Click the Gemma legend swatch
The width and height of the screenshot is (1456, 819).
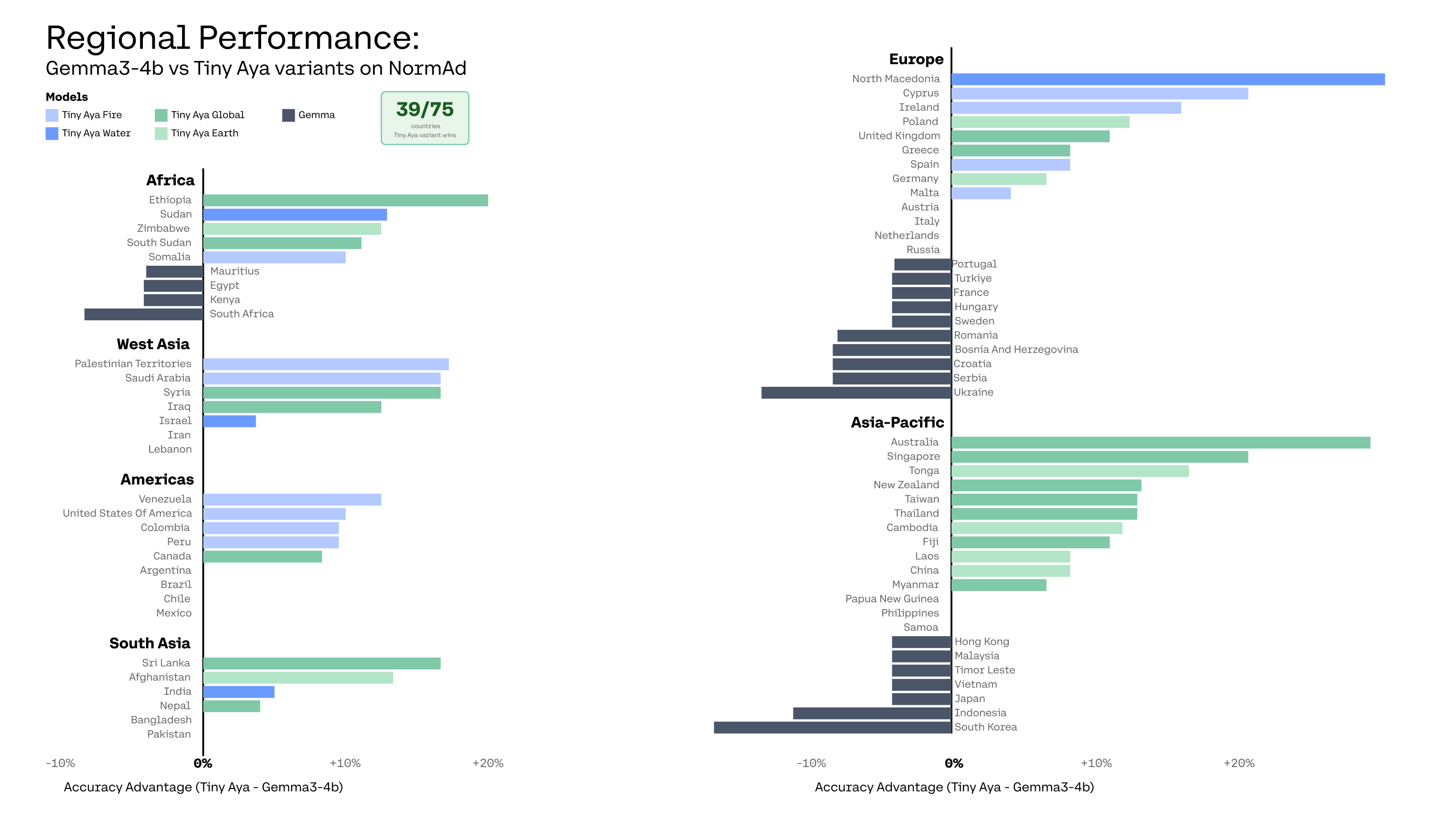click(288, 115)
